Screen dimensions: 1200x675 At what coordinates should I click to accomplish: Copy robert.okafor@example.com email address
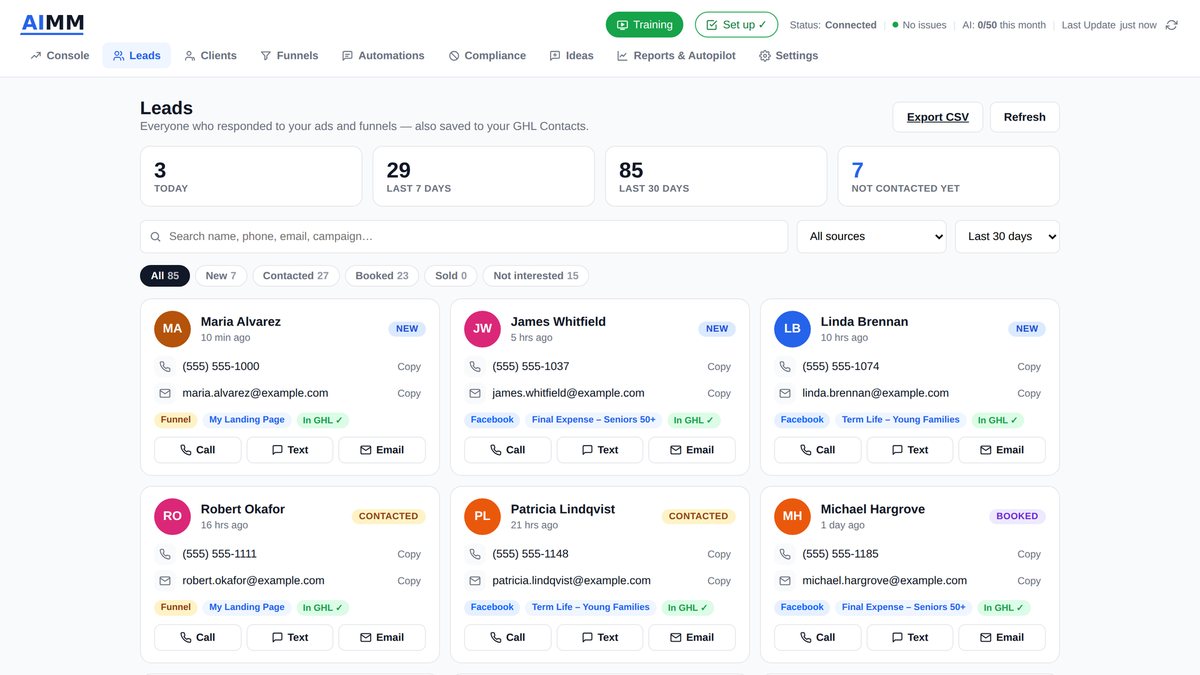(x=409, y=581)
